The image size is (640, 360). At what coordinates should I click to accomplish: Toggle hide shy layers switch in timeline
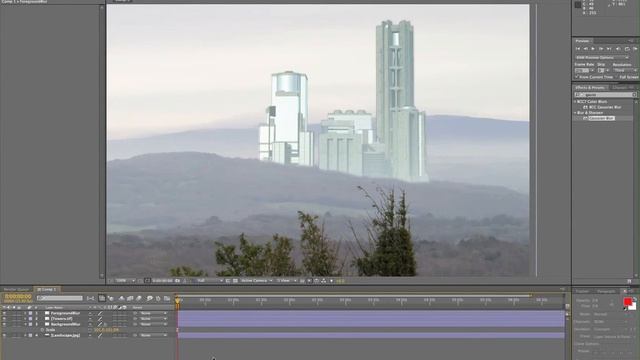(x=122, y=298)
